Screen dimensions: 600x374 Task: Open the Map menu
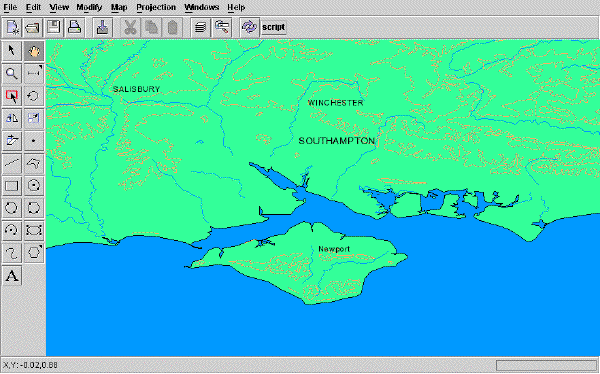[x=119, y=7]
